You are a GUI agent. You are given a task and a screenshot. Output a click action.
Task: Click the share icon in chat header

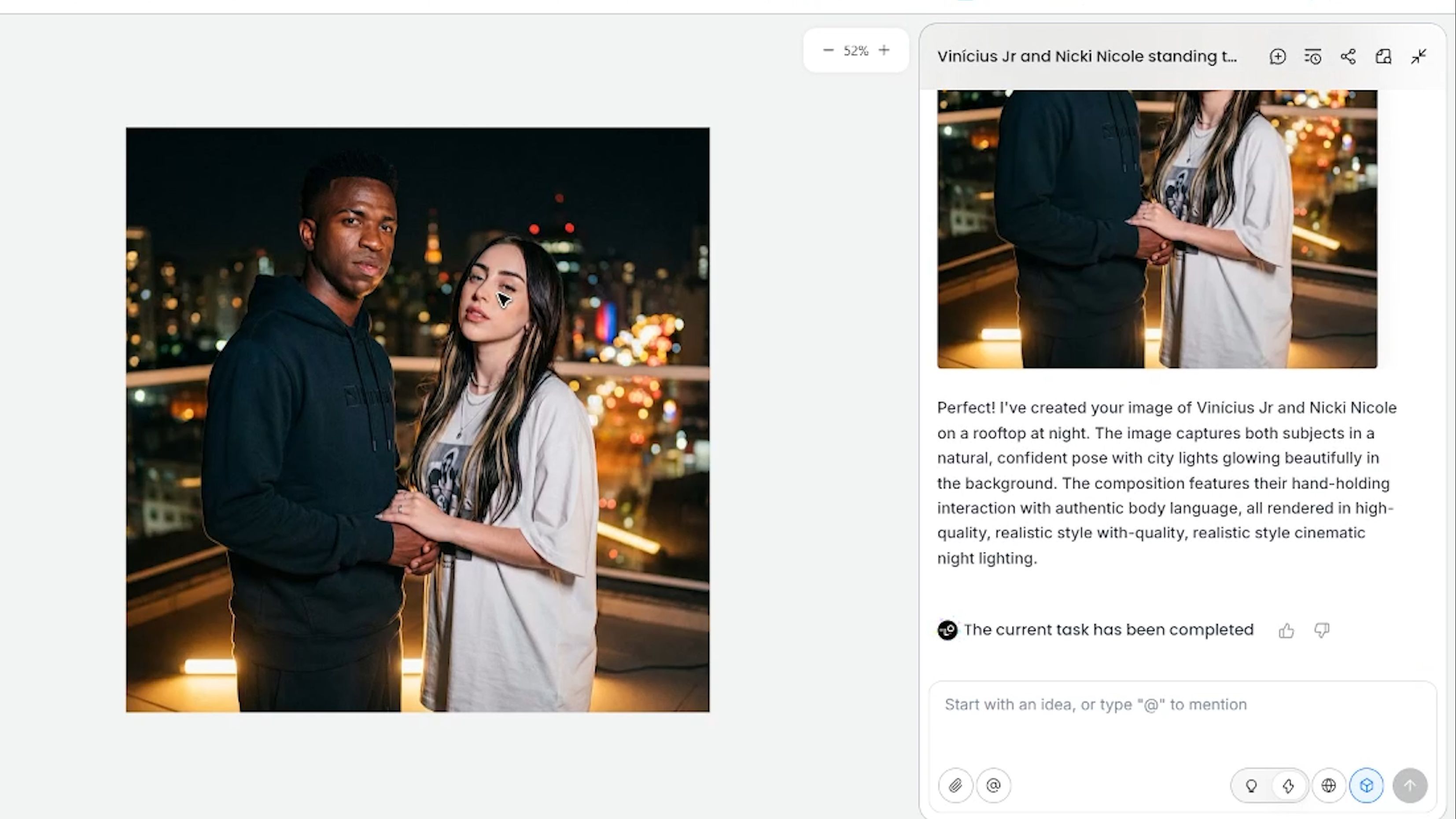point(1348,56)
